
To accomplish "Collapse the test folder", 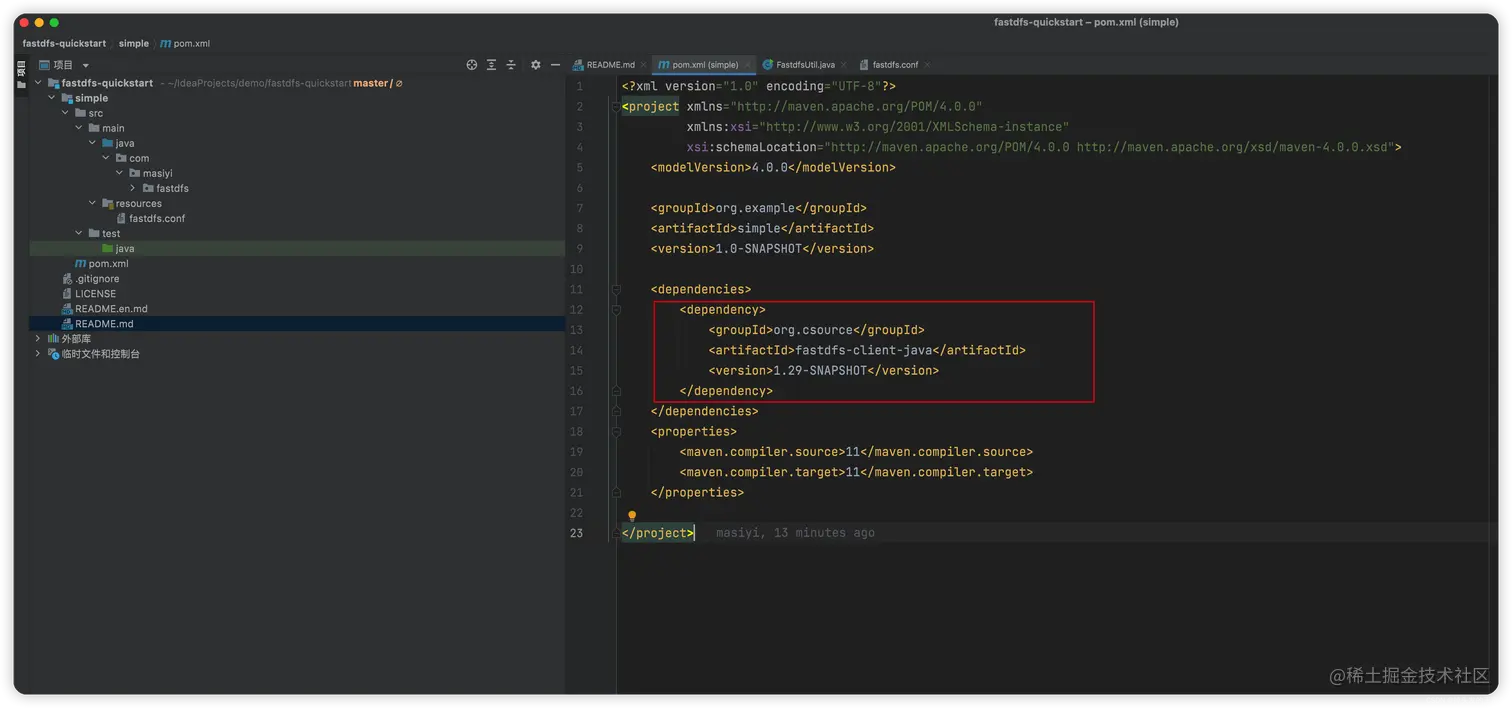I will 79,233.
